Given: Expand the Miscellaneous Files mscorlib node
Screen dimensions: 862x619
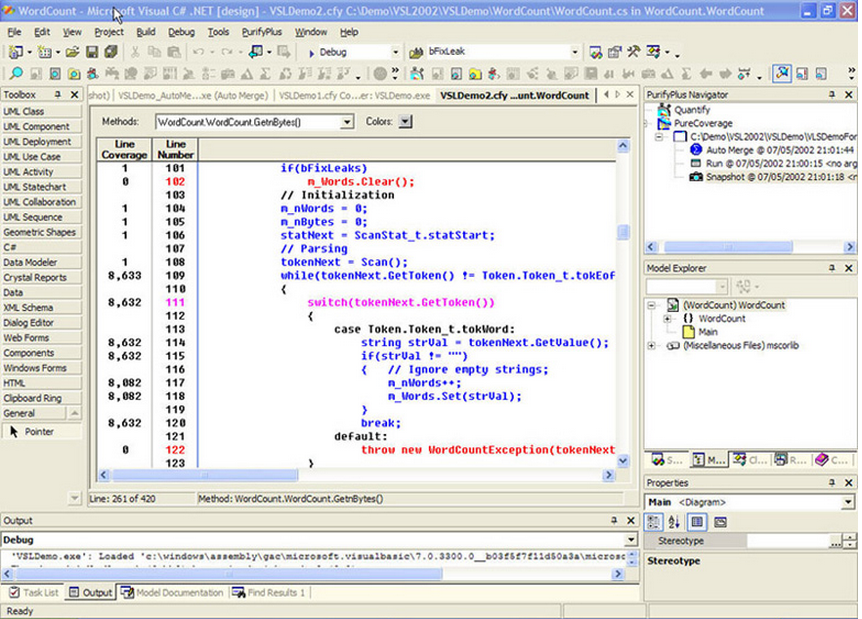Looking at the screenshot, I should click(652, 346).
